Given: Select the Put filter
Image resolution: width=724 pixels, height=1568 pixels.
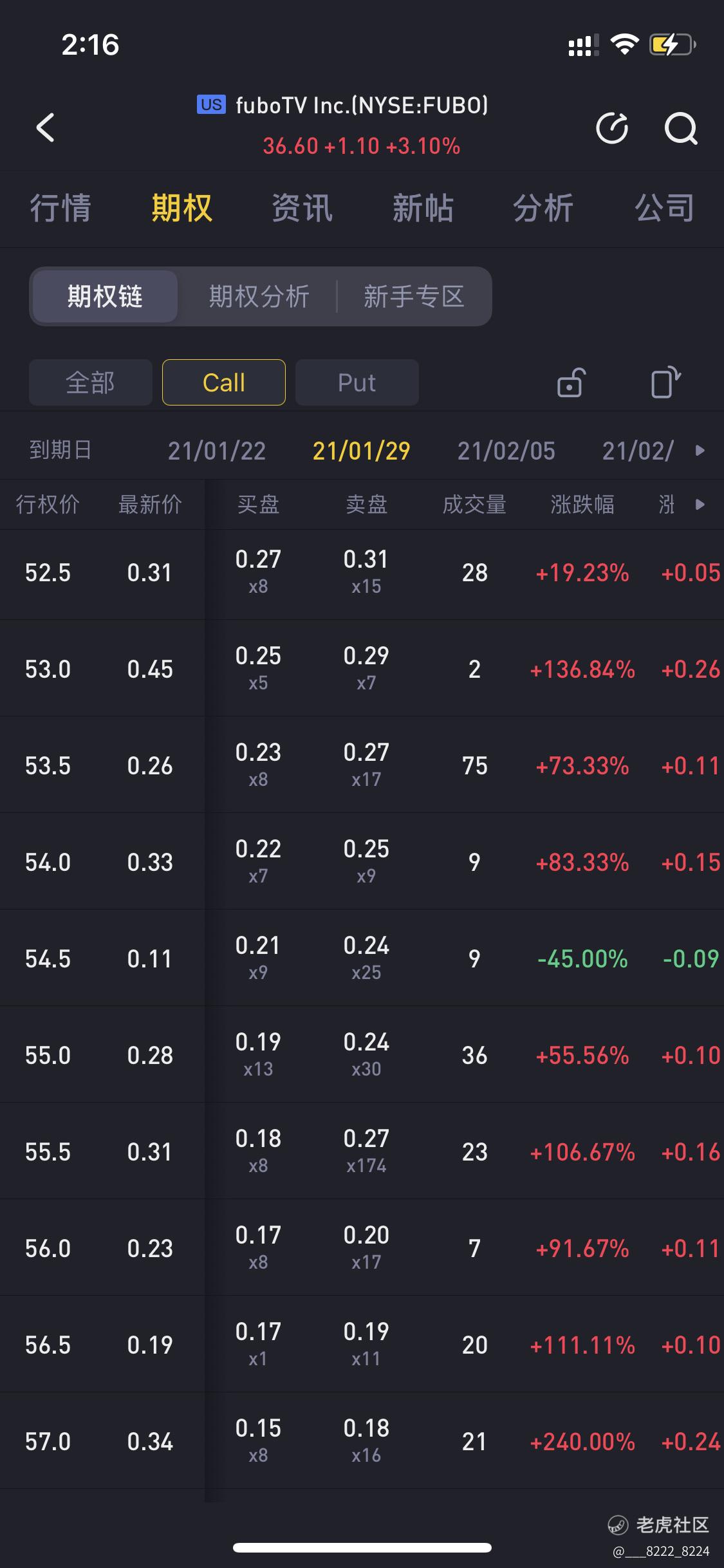Looking at the screenshot, I should click(357, 382).
